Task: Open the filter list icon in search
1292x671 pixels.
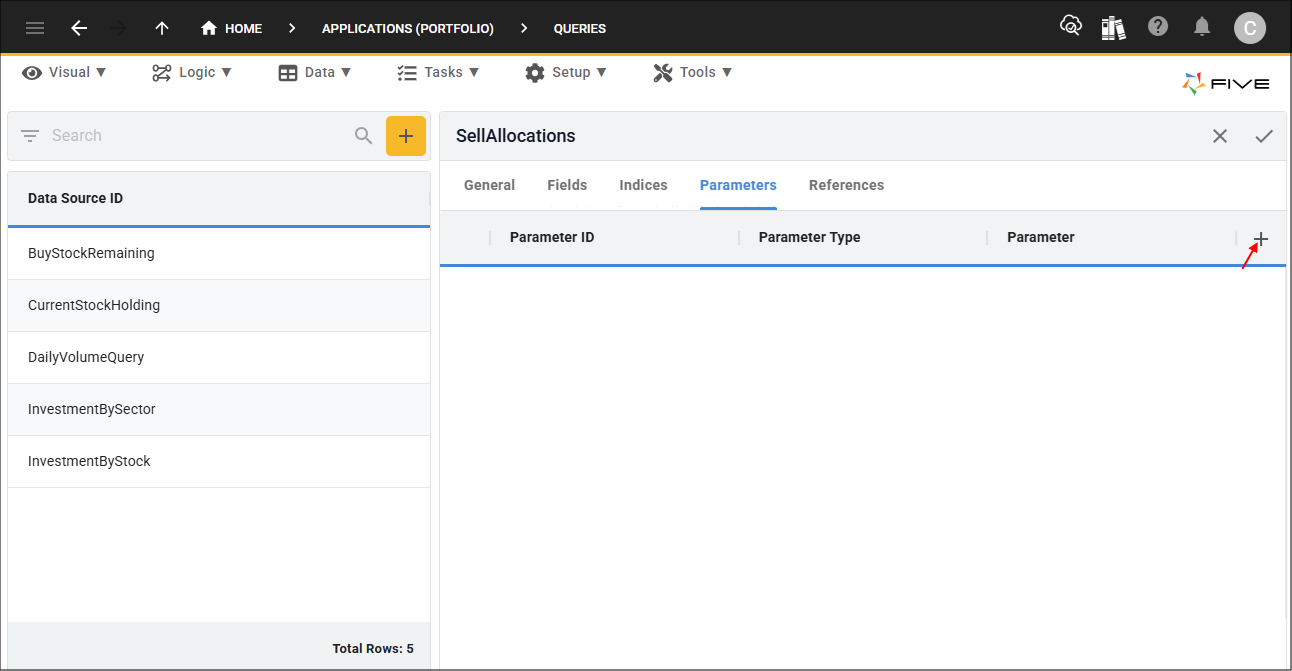Action: 30,135
